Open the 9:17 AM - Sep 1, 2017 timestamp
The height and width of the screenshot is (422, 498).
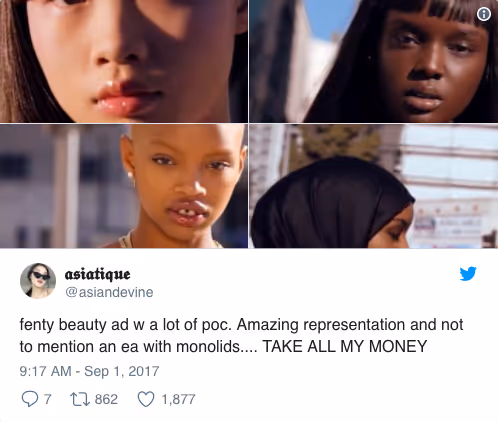(89, 371)
